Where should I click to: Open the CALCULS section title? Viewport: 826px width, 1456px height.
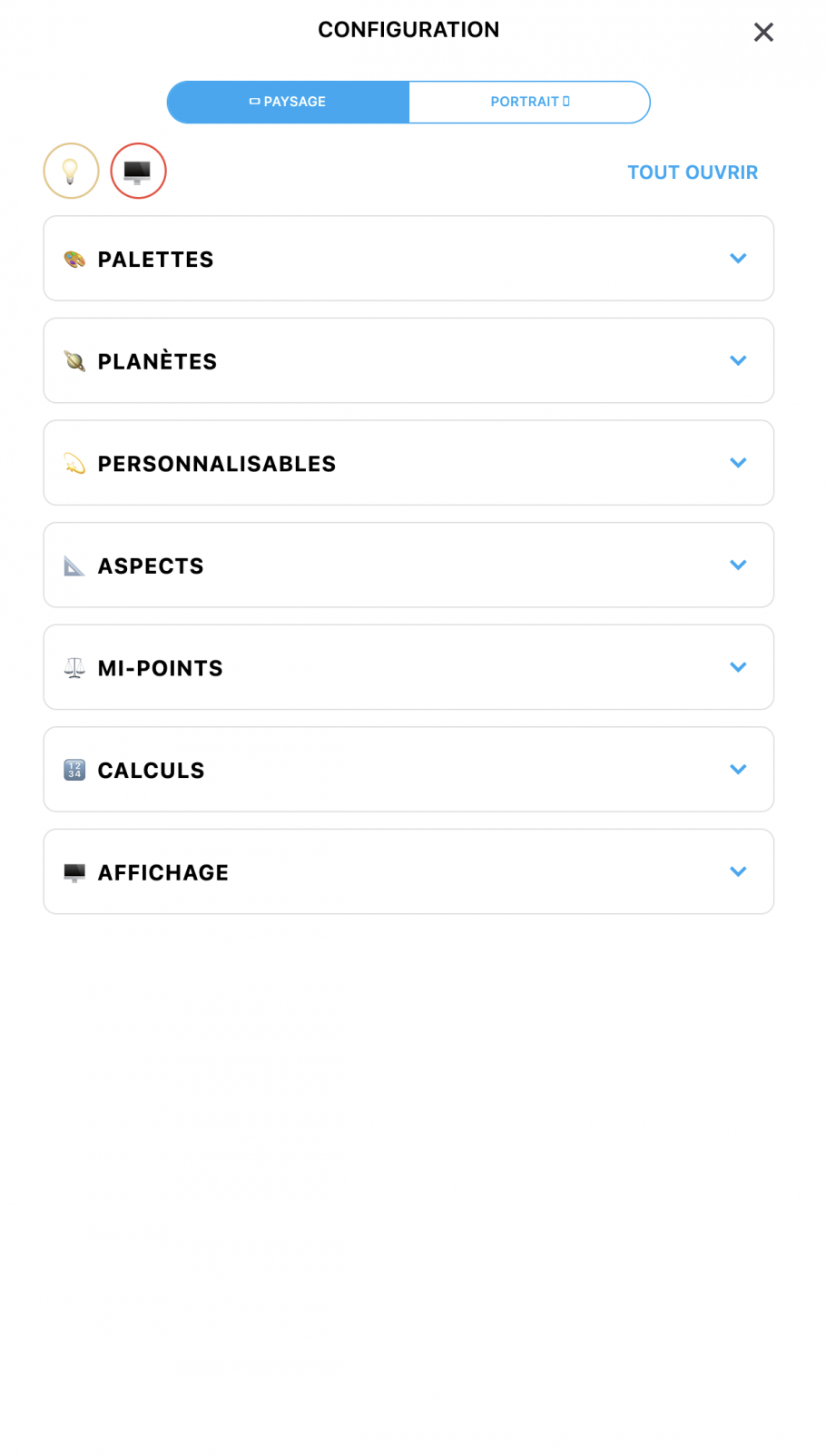click(x=152, y=771)
